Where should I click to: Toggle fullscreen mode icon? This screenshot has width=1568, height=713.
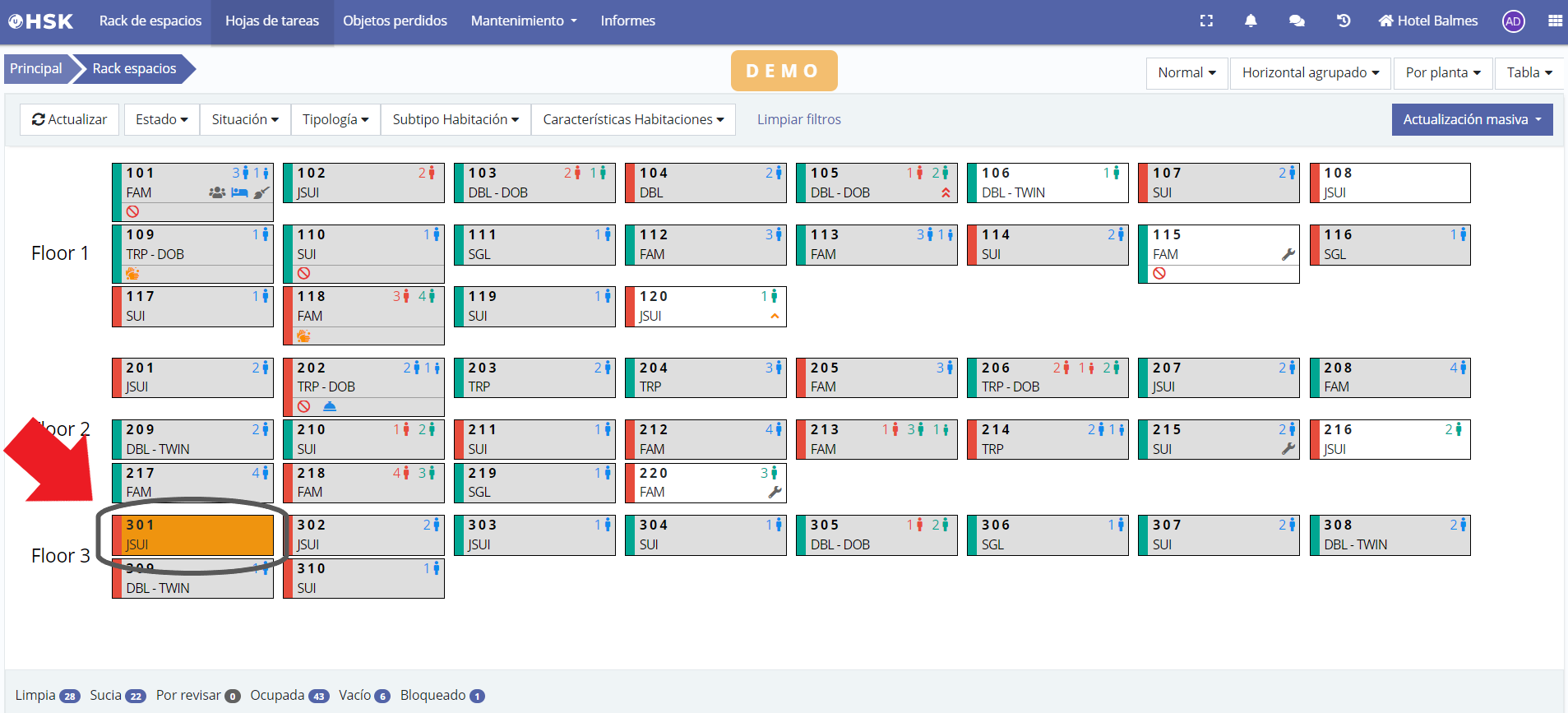pos(1206,21)
